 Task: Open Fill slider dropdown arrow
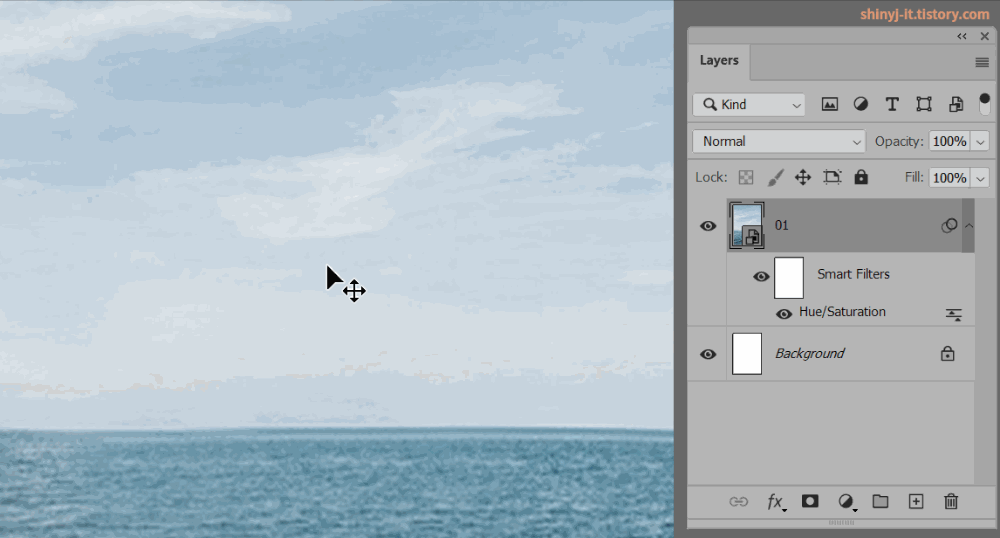[x=980, y=178]
